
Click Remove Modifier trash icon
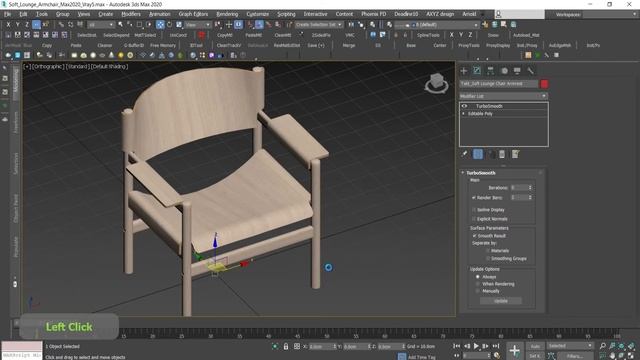(x=502, y=154)
